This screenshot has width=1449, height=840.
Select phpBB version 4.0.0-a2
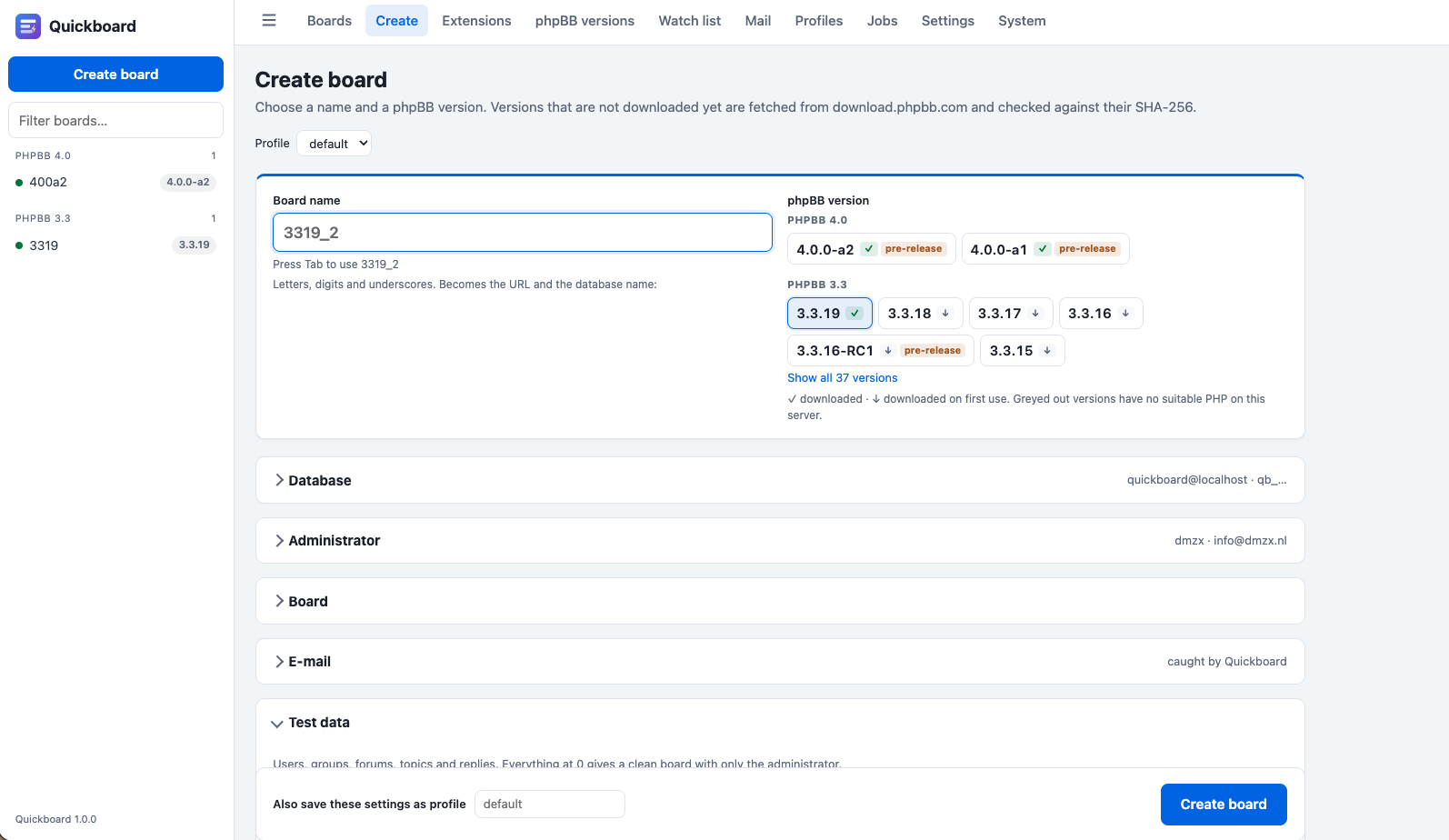(871, 249)
